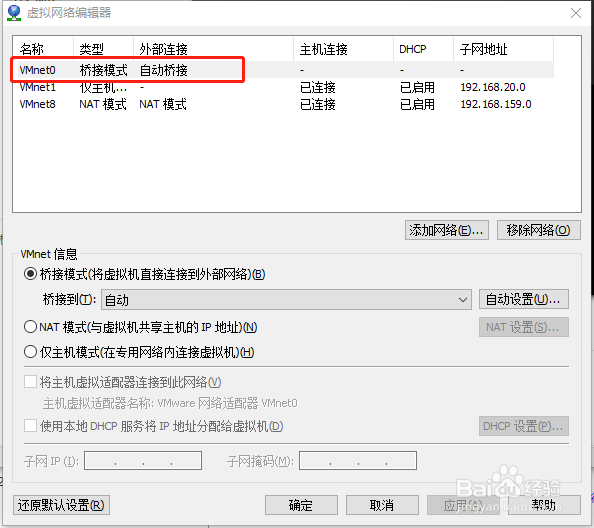Click the 子网地址 column header

point(503,49)
